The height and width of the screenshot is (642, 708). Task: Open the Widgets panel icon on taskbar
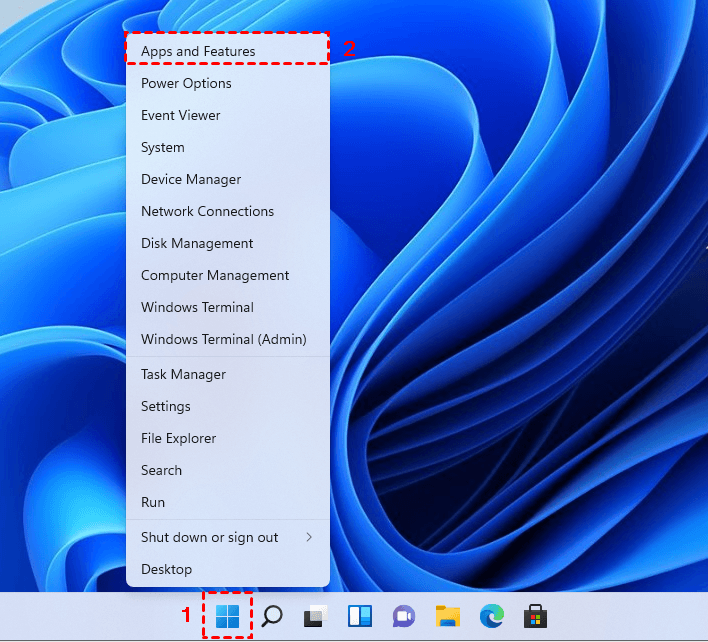359,616
